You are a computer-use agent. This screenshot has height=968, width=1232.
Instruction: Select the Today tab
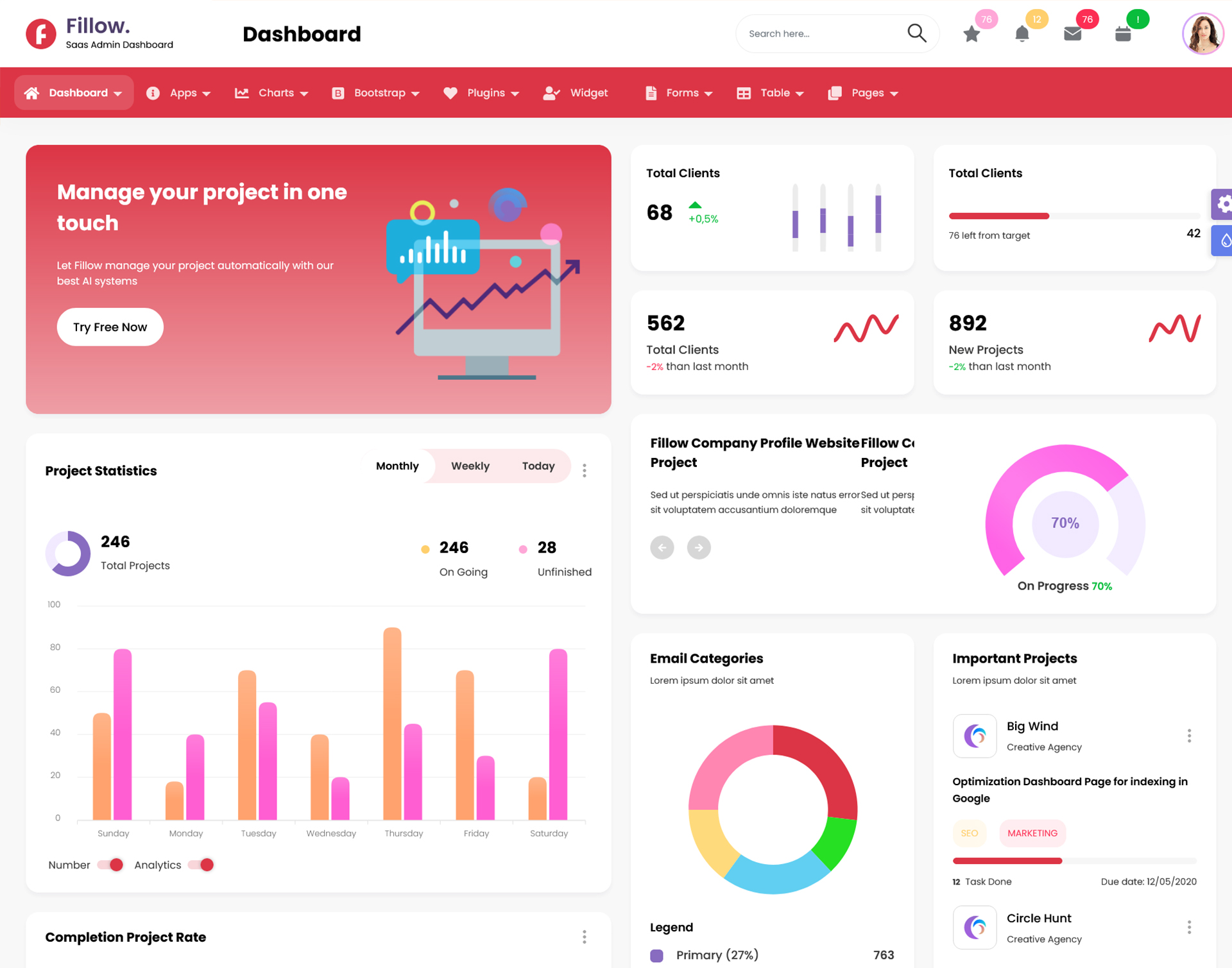tap(538, 466)
